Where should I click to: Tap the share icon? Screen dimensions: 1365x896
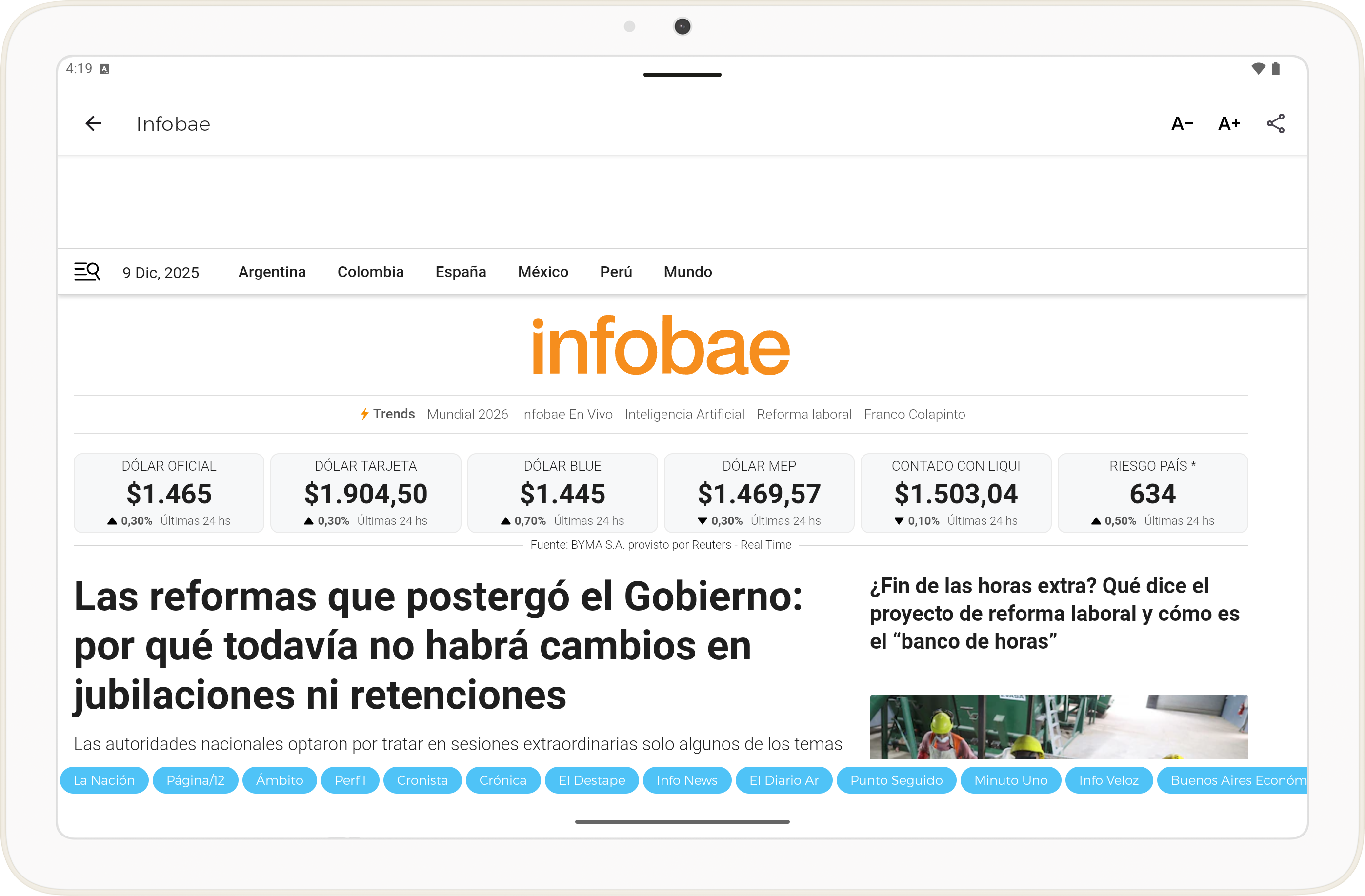tap(1276, 124)
